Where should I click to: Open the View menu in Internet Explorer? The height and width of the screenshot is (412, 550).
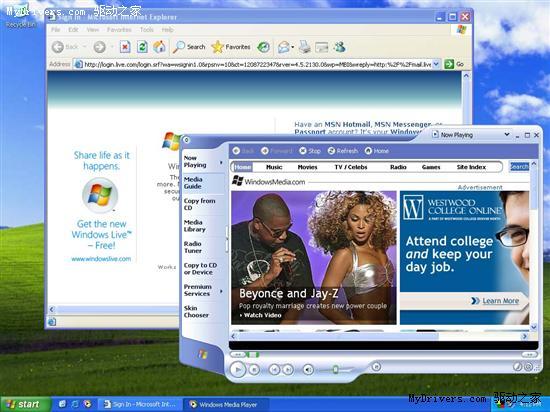[x=93, y=30]
